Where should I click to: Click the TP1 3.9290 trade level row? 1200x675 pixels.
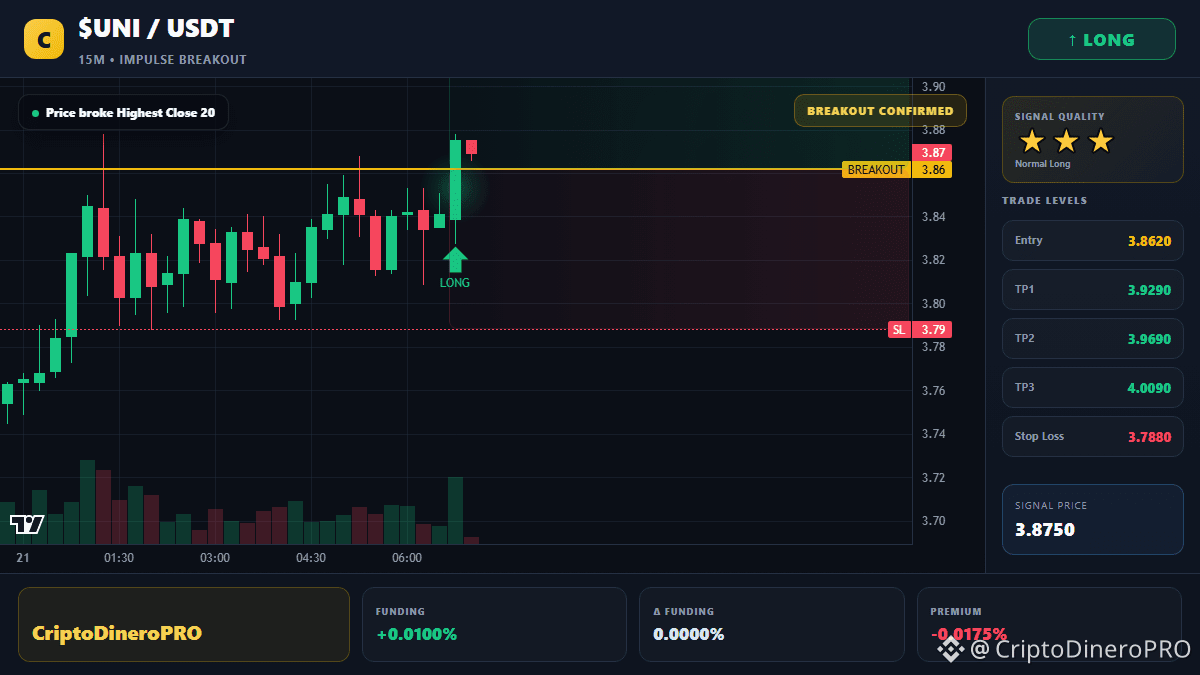pyautogui.click(x=1093, y=290)
